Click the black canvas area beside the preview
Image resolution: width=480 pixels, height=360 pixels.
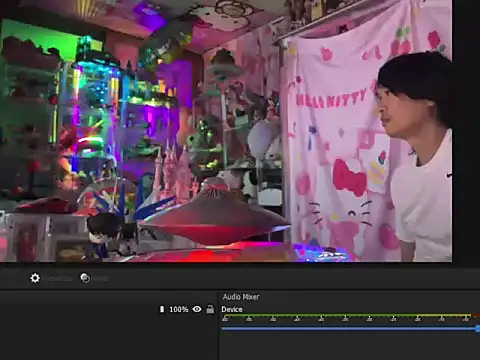tap(466, 133)
